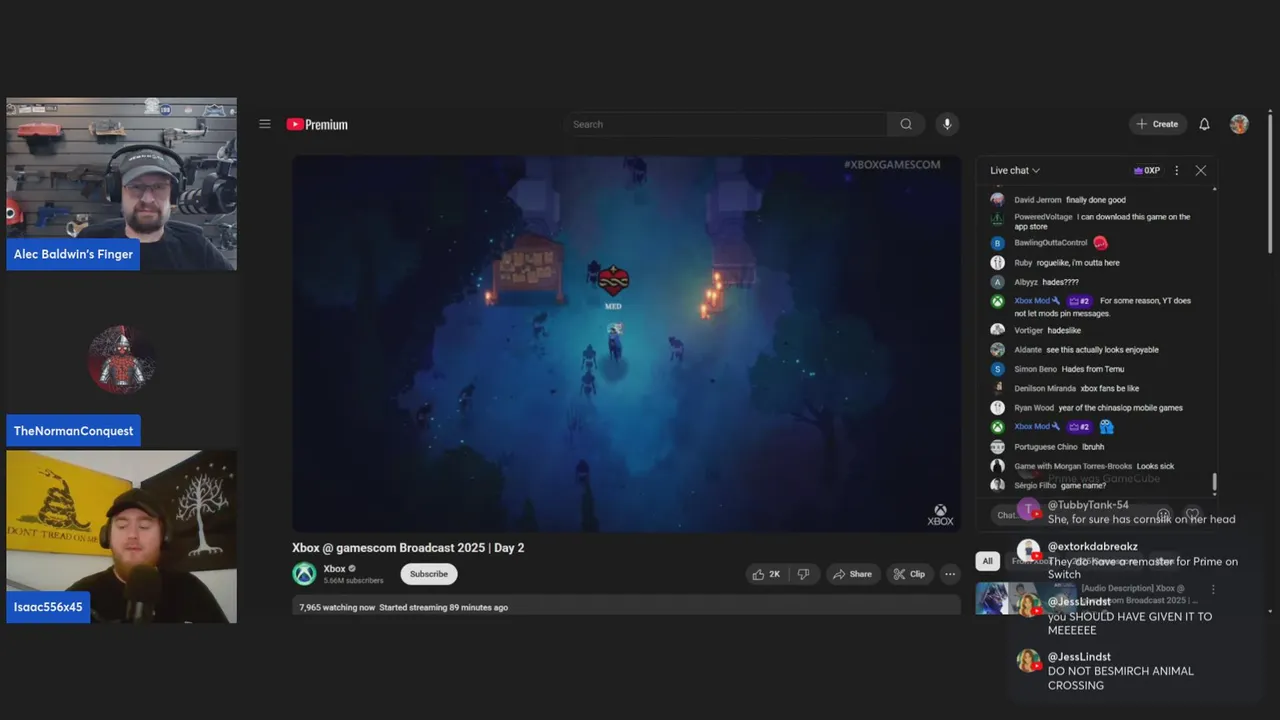Click David Jerrom's chat avatar
The height and width of the screenshot is (720, 1280).
click(997, 199)
